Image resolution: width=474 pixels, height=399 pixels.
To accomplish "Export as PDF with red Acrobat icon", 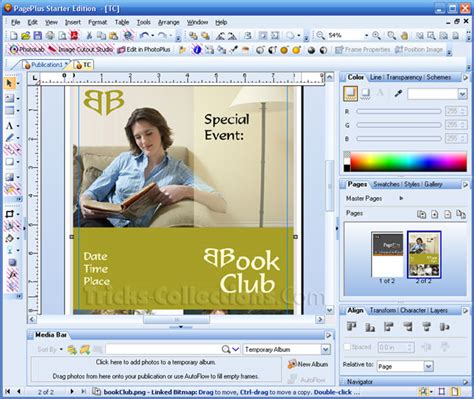I will (74, 36).
